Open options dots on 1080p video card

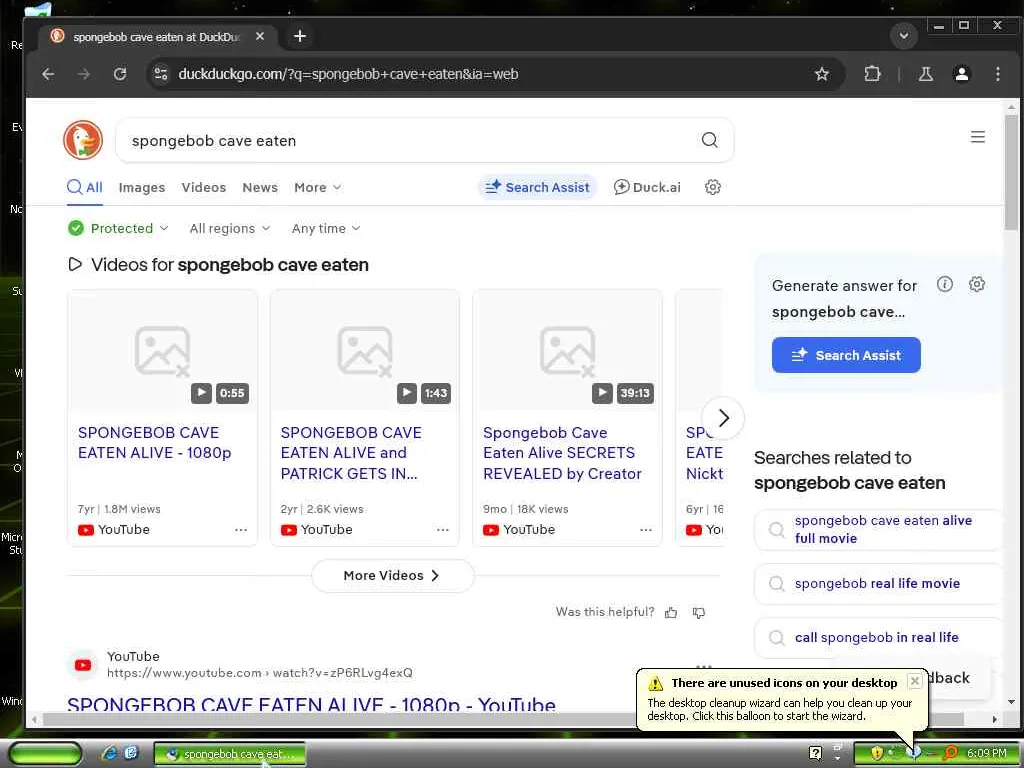pos(241,530)
